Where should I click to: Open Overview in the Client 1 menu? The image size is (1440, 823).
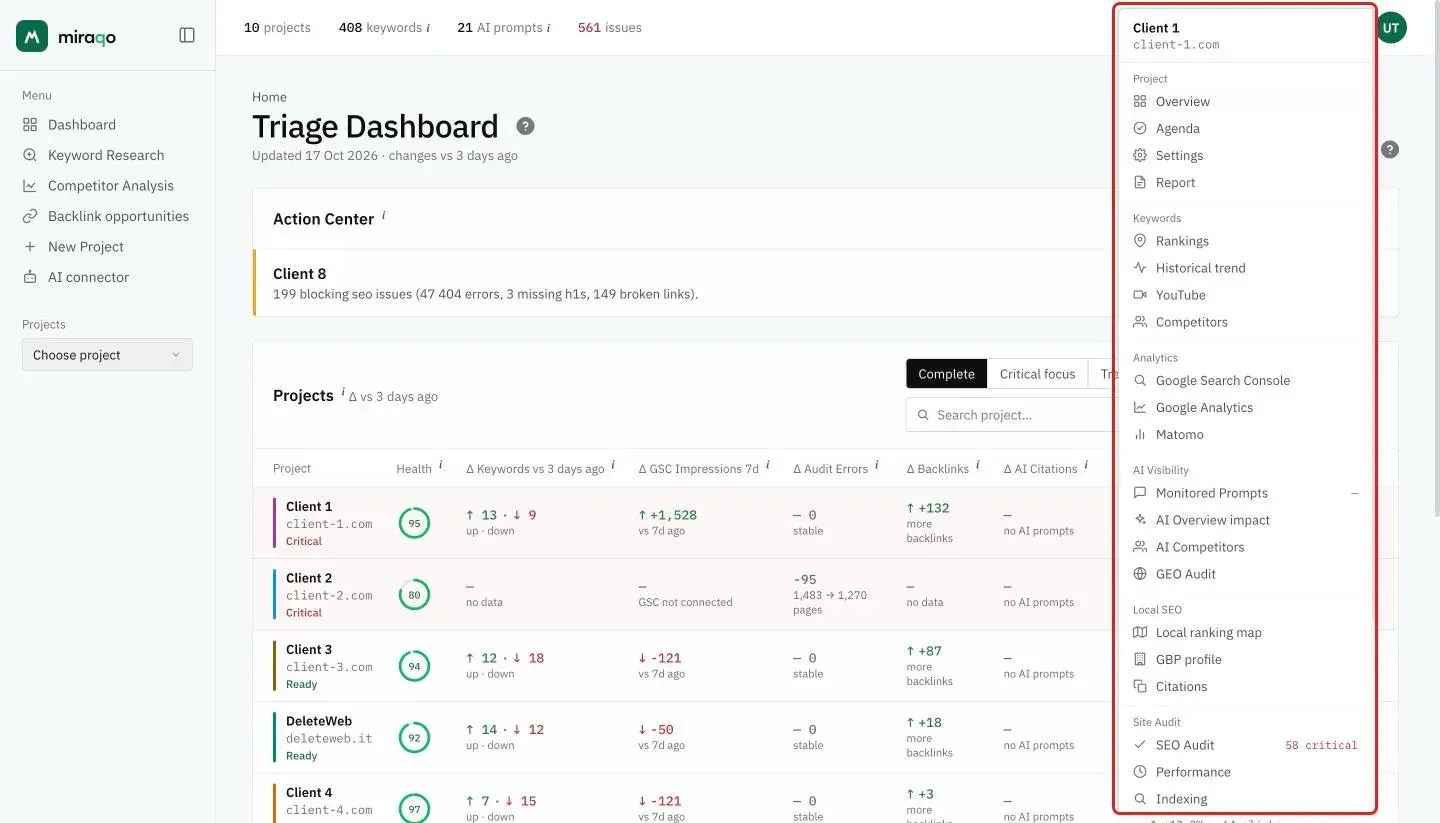(x=1245, y=102)
